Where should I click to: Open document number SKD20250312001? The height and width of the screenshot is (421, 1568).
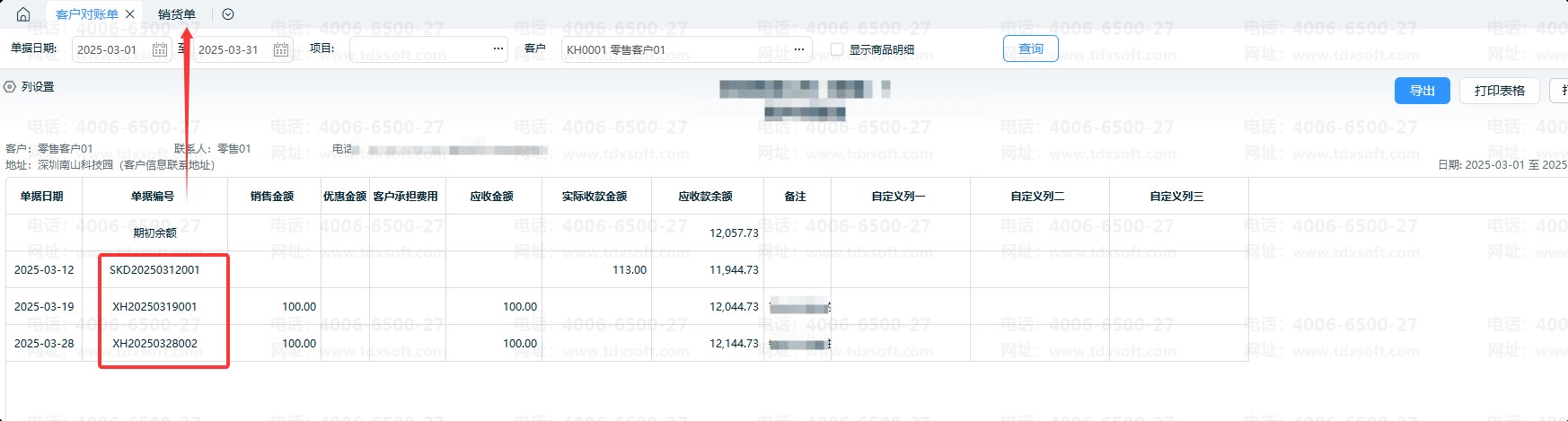[154, 269]
